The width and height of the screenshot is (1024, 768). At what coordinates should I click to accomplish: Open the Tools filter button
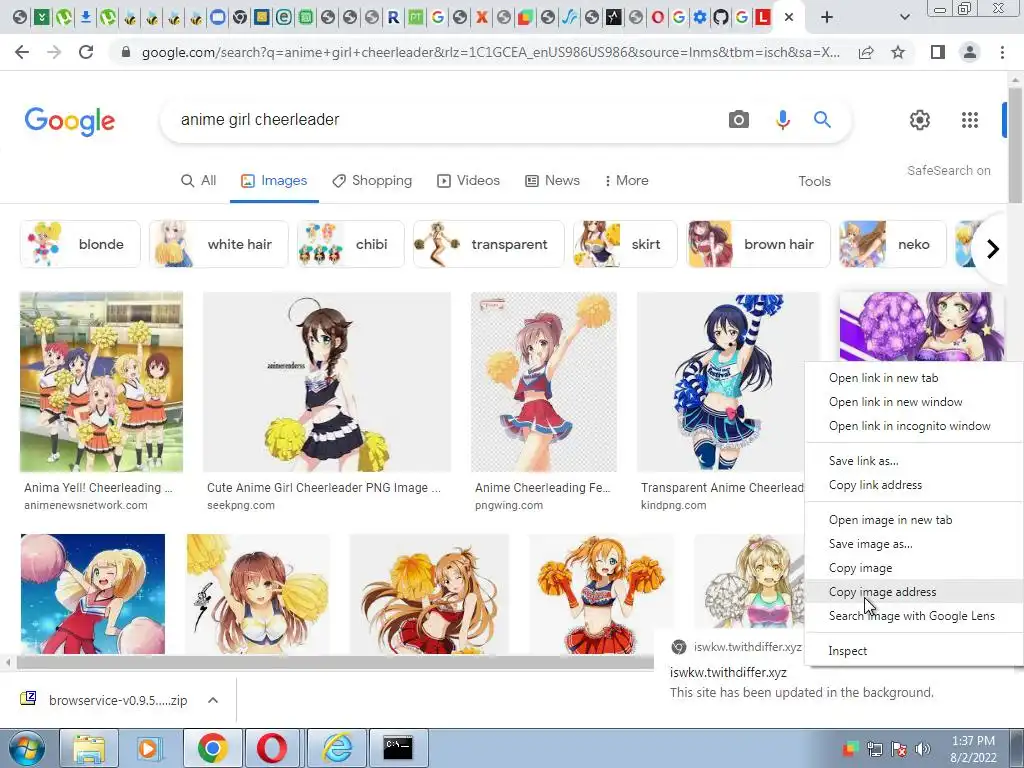pyautogui.click(x=814, y=181)
